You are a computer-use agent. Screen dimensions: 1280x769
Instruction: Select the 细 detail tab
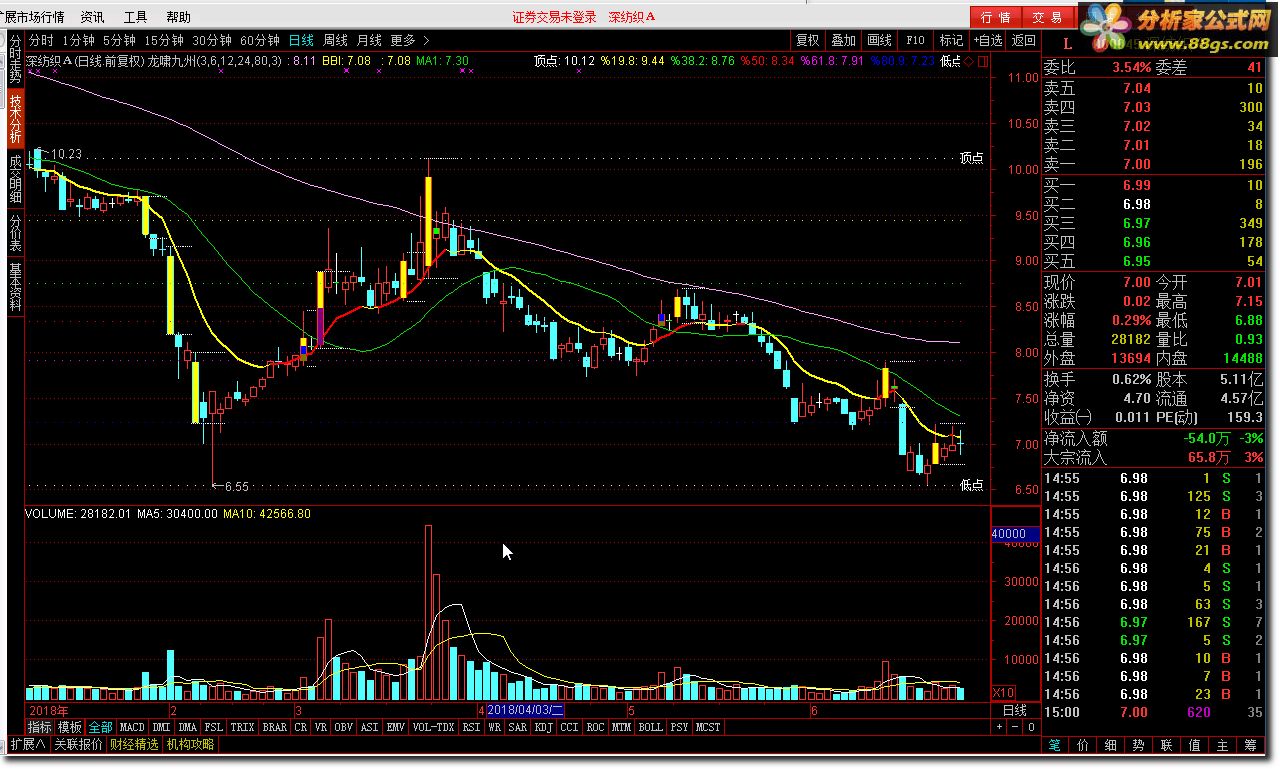[1111, 745]
